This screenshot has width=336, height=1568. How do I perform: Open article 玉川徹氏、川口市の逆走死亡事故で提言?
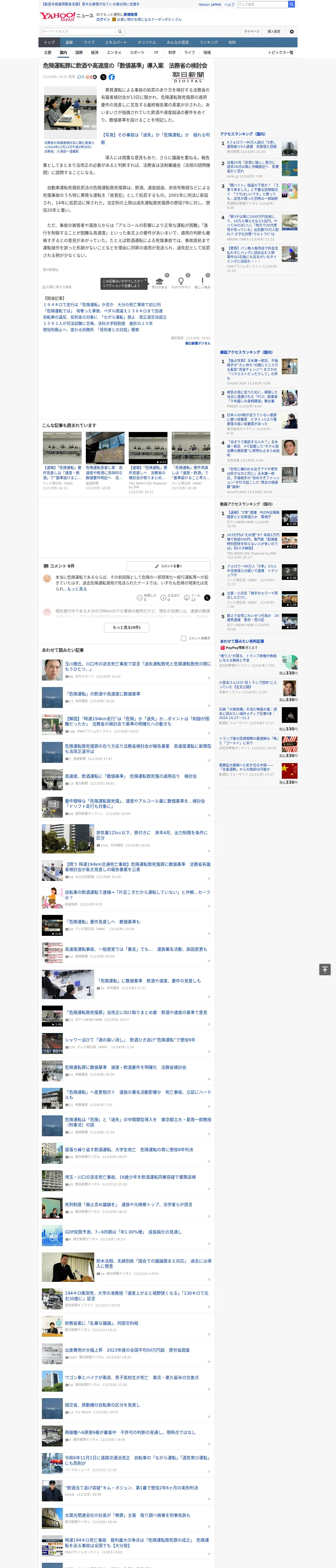click(x=138, y=666)
